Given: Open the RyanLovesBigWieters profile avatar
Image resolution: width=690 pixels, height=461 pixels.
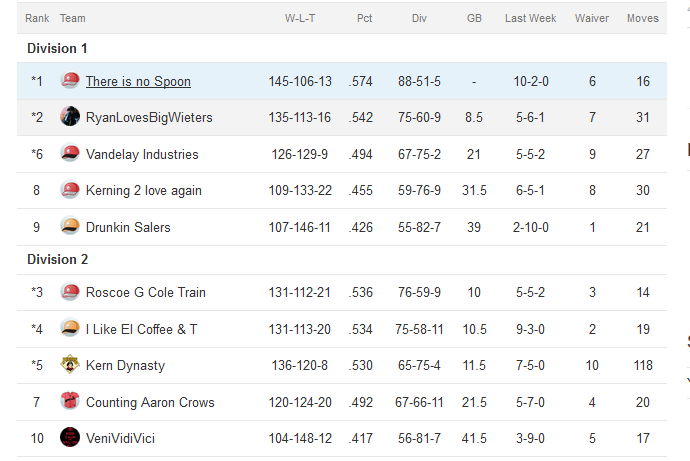Looking at the screenshot, I should (70, 117).
